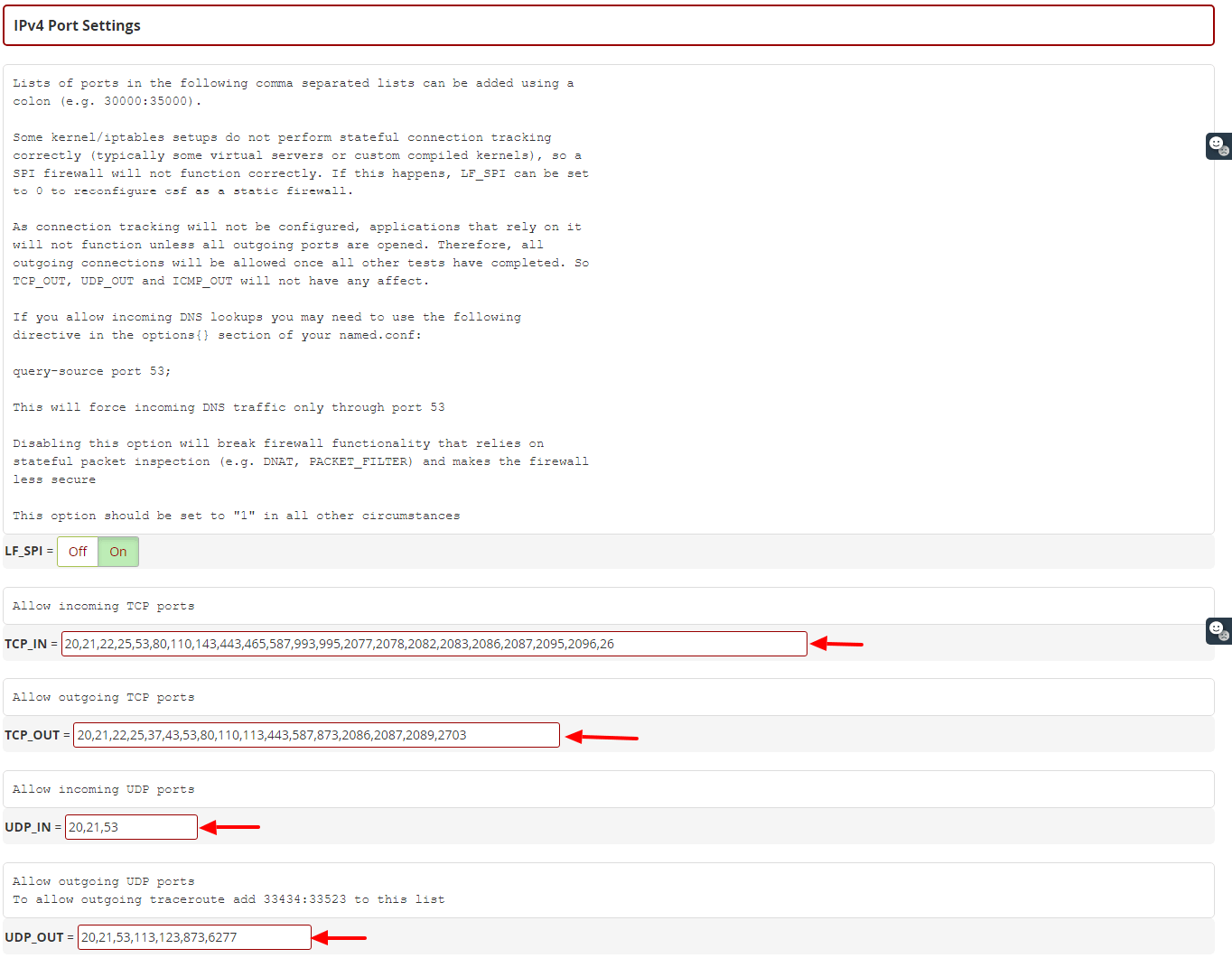The image size is (1232, 958).
Task: Select the UDP_IN ports text box
Action: [x=131, y=827]
